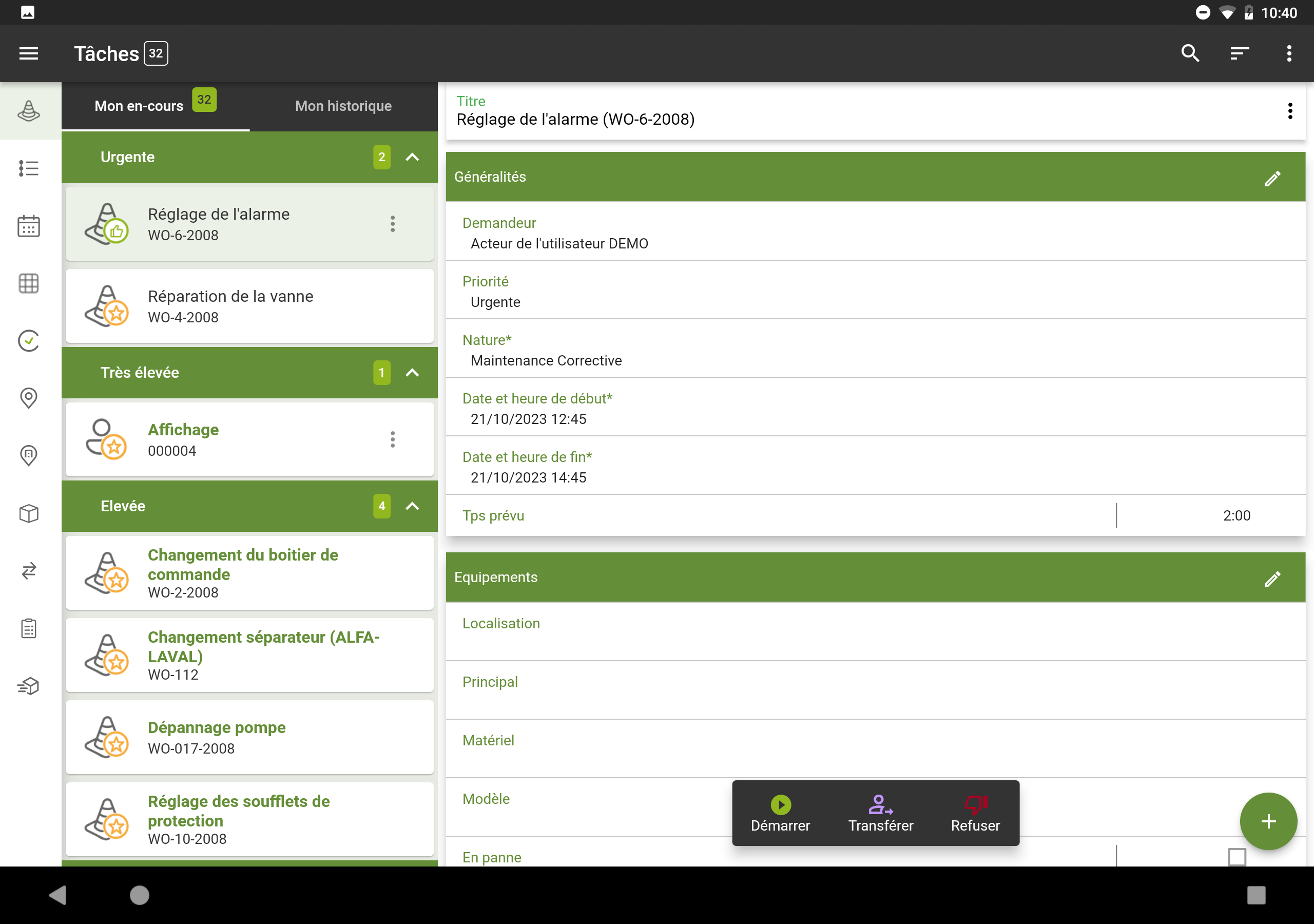Click the Modèle field label
This screenshot has height=924, width=1314.
click(x=486, y=799)
